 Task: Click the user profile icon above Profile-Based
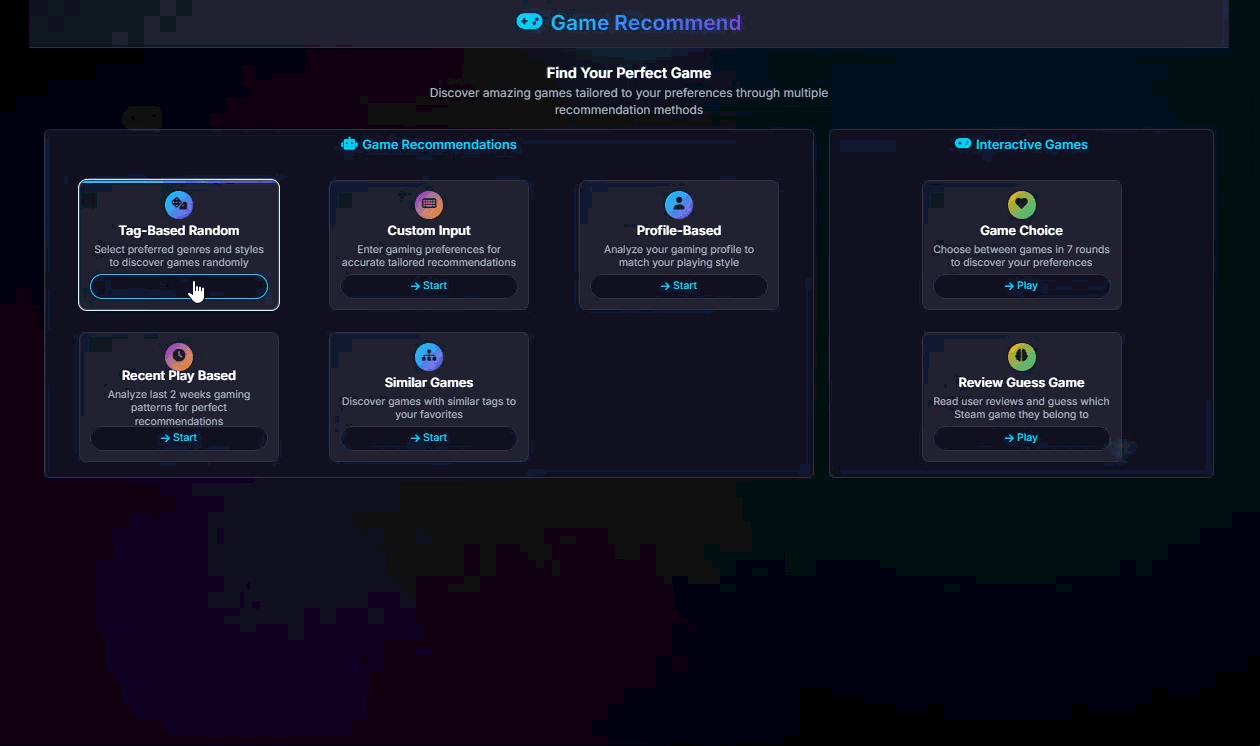pyautogui.click(x=679, y=205)
